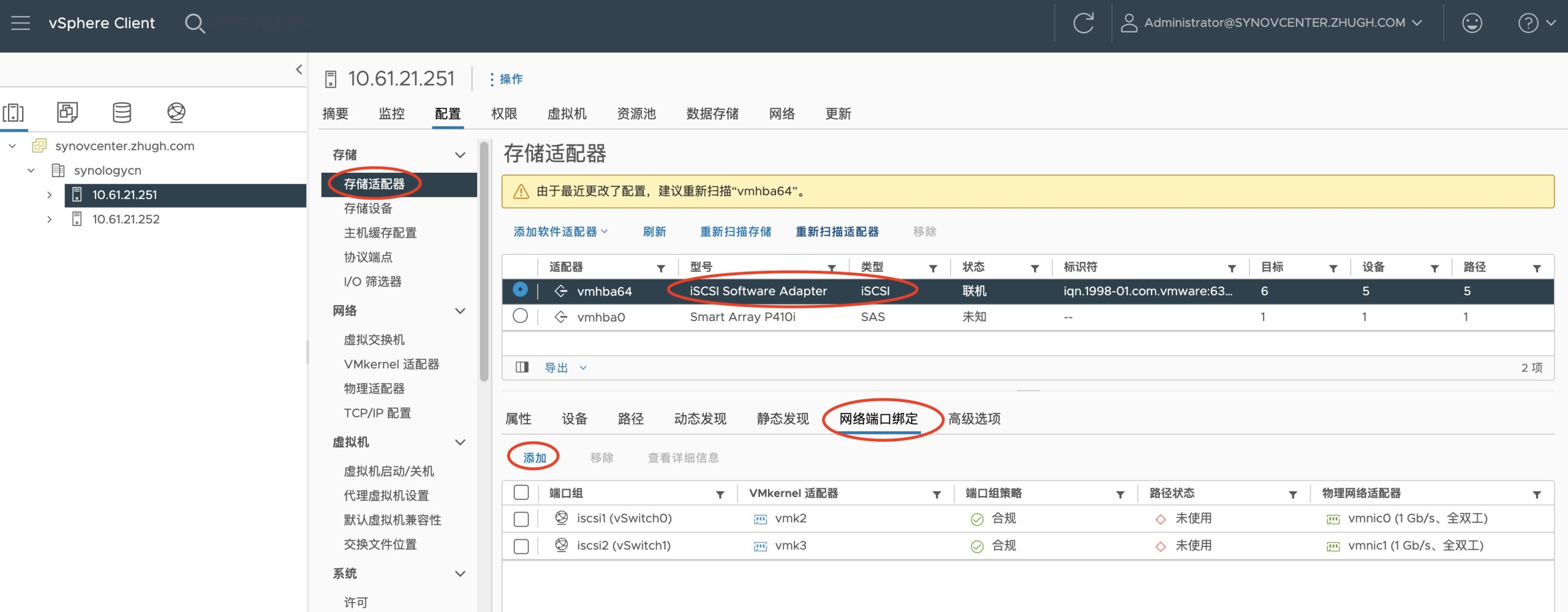Collapse the 存储 section
The width and height of the screenshot is (1568, 612).
click(x=460, y=155)
